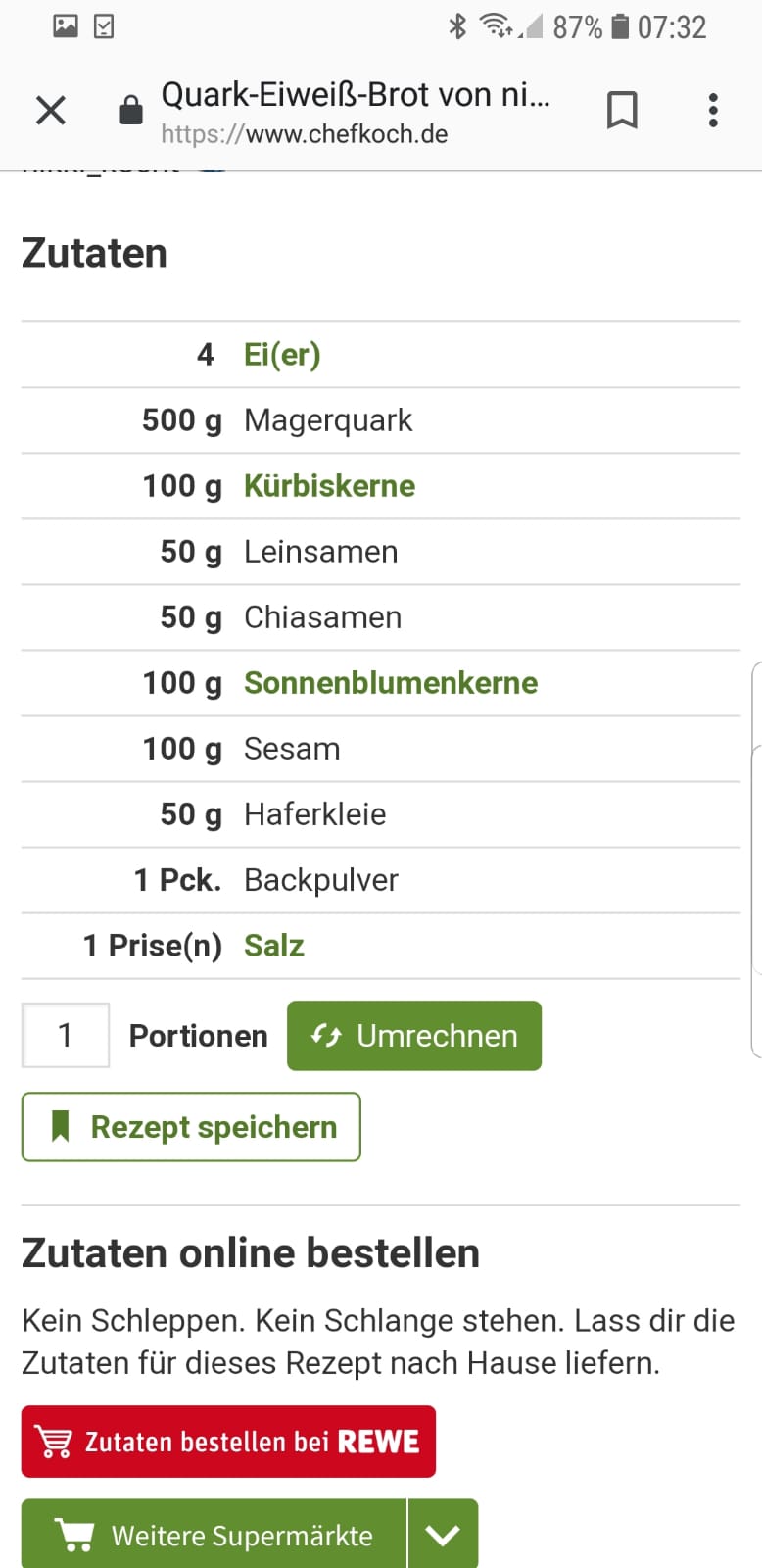Open the Sonnenblumenkerne ingredient link

pos(391,683)
